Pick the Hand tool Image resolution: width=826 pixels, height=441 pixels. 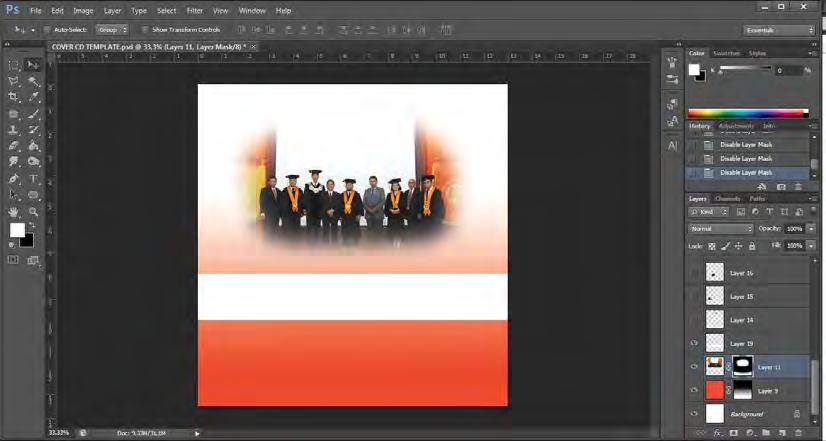[14, 212]
